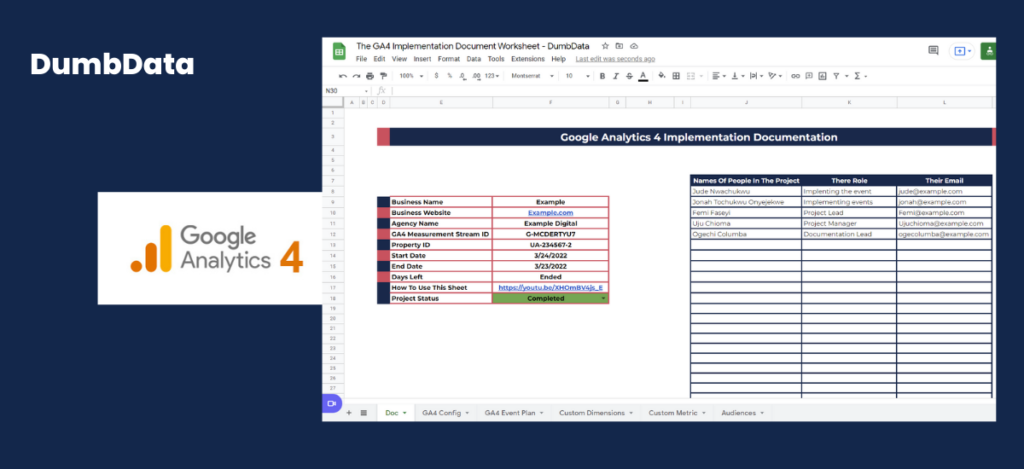The width and height of the screenshot is (1024, 469).
Task: Open the Google Sheets home icon
Action: (339, 51)
